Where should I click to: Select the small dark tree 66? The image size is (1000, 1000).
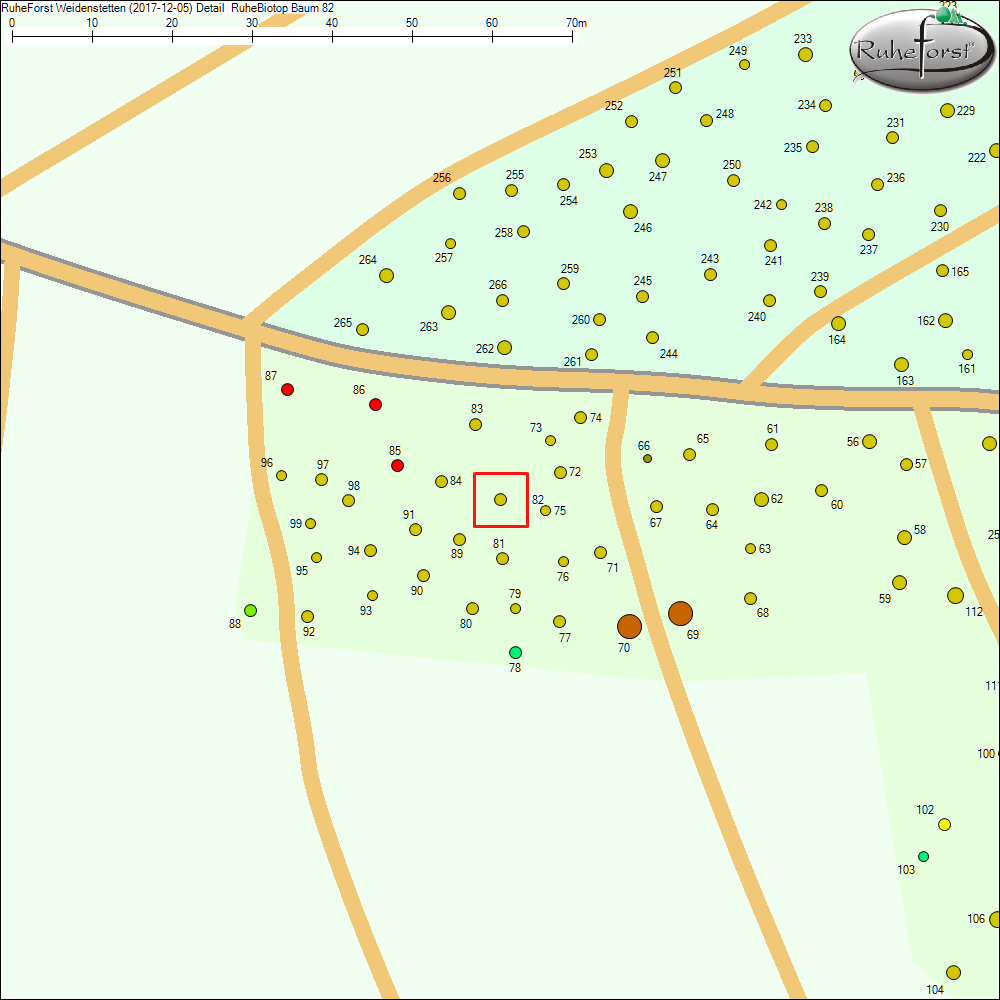[x=647, y=458]
